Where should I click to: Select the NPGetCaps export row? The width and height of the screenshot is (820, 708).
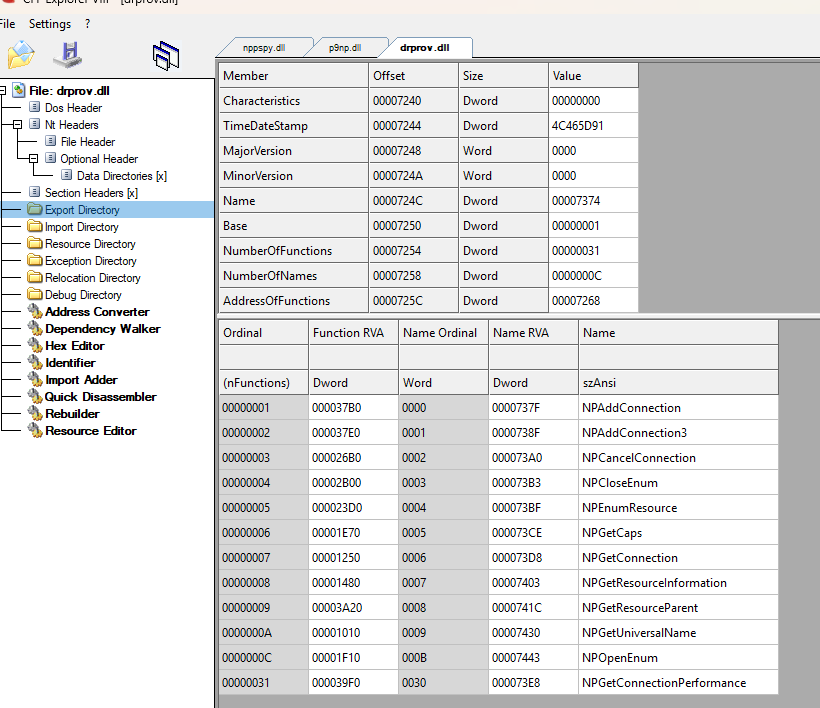(498, 533)
